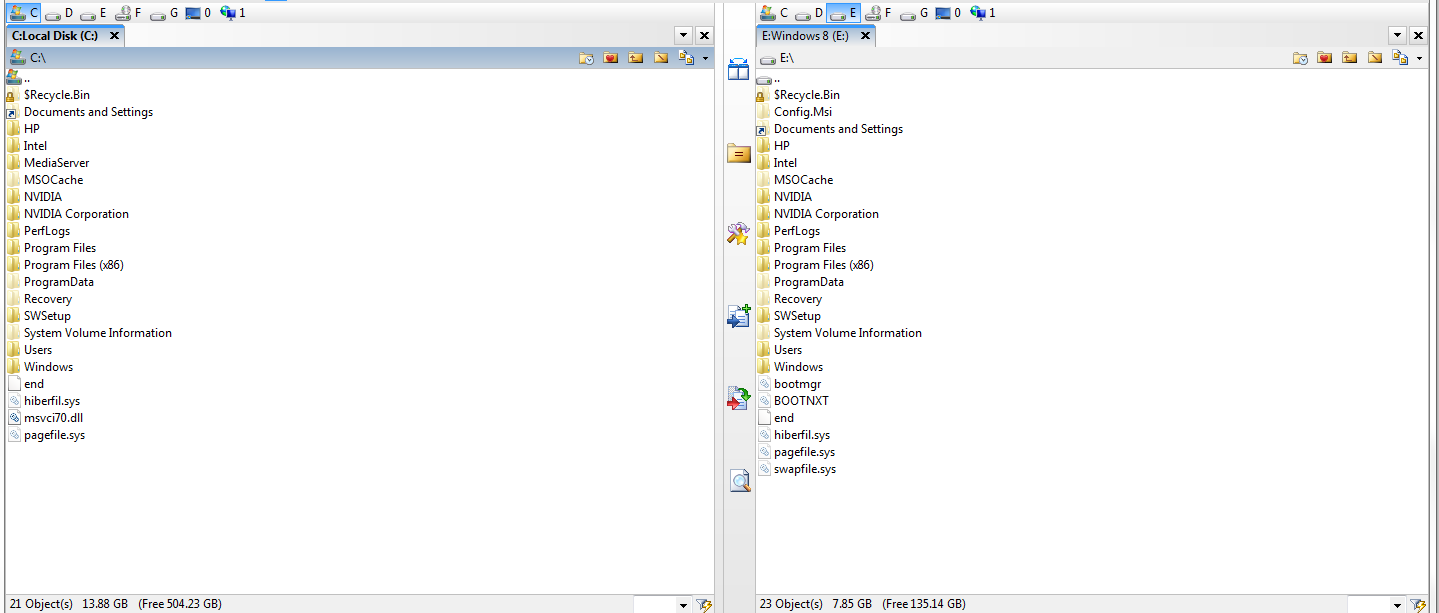Click the magnifier file search icon in middle bar

pos(739,482)
